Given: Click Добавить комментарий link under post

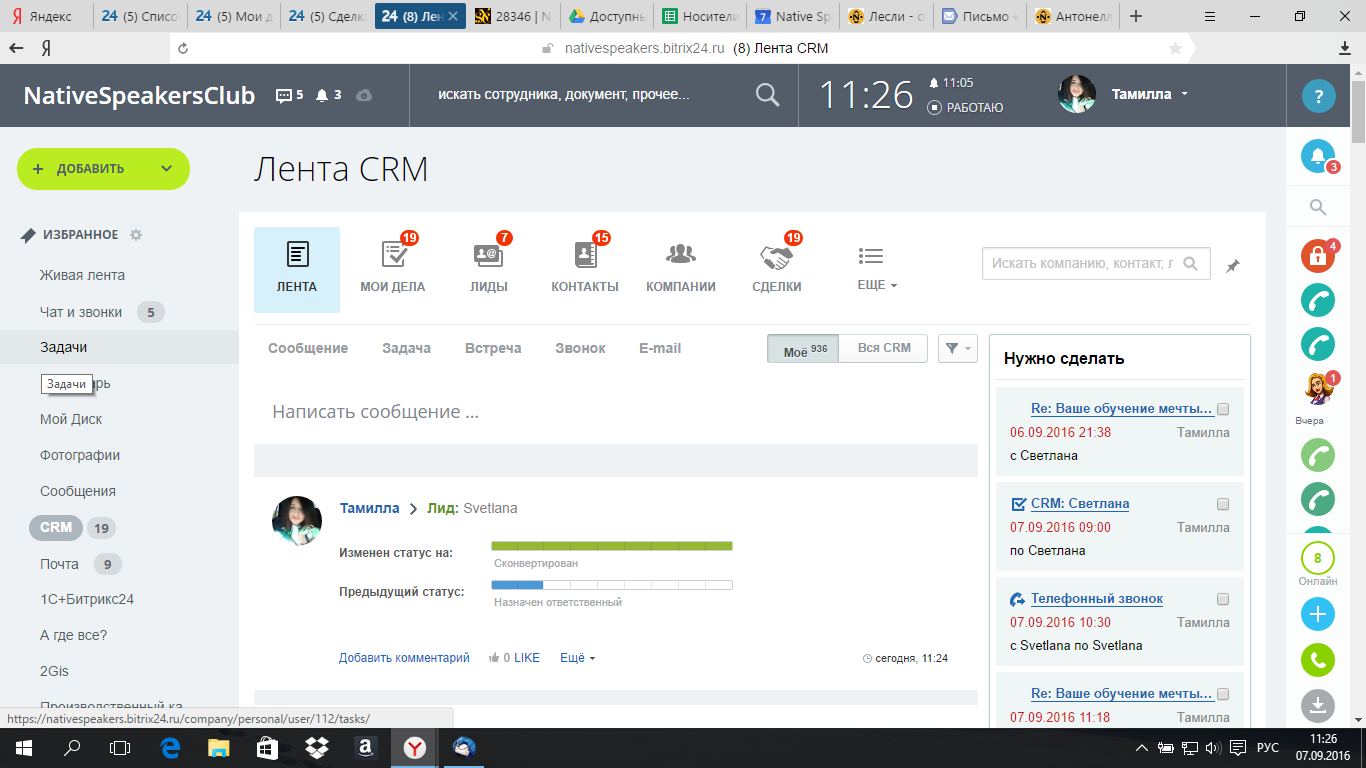Looking at the screenshot, I should point(404,658).
